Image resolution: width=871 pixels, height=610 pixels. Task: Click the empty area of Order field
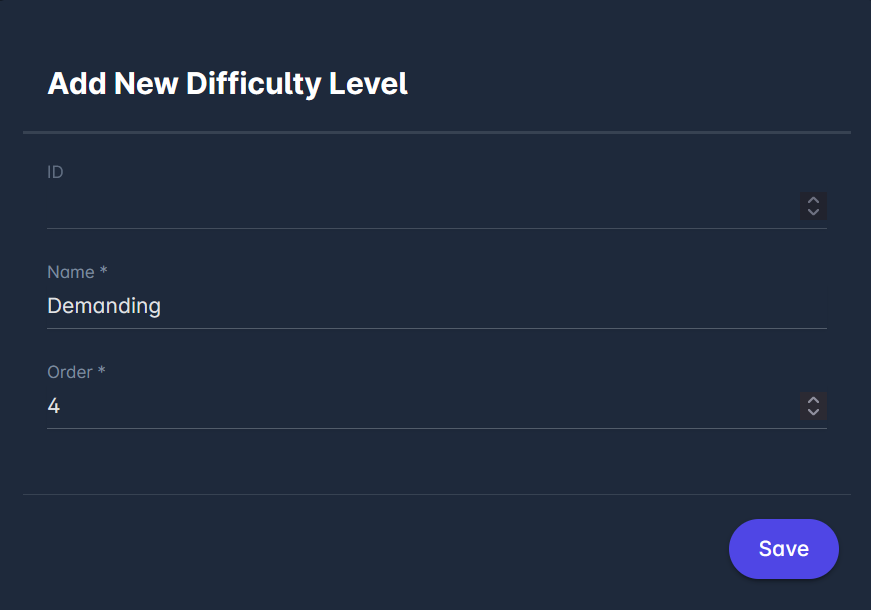tap(450, 406)
